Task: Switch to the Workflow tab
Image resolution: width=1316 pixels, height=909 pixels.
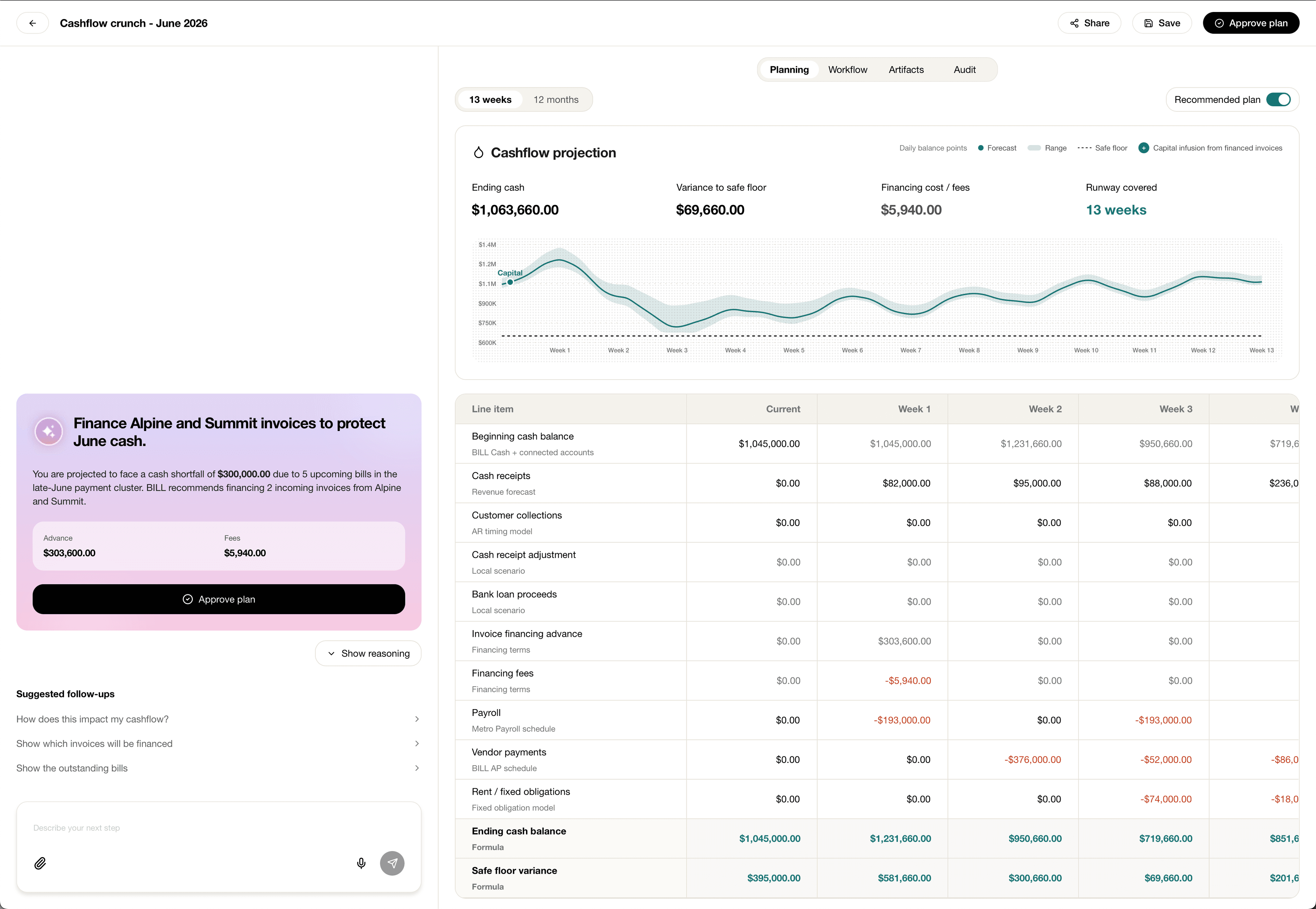Action: (x=848, y=70)
